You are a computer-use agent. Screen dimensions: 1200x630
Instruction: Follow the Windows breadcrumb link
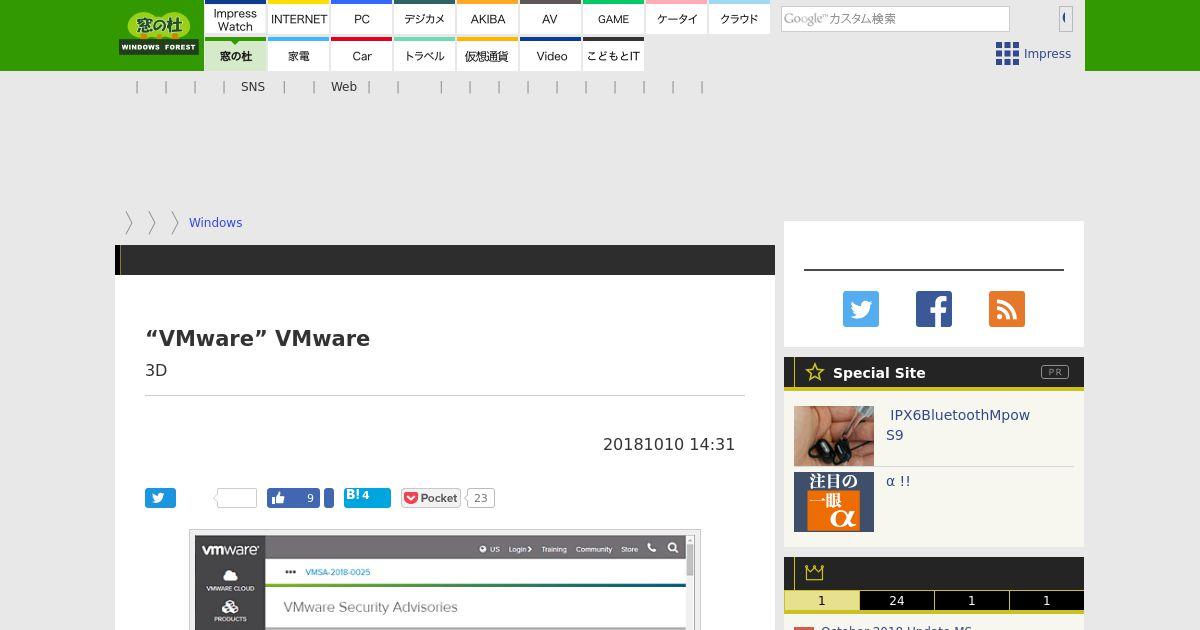[x=215, y=223]
